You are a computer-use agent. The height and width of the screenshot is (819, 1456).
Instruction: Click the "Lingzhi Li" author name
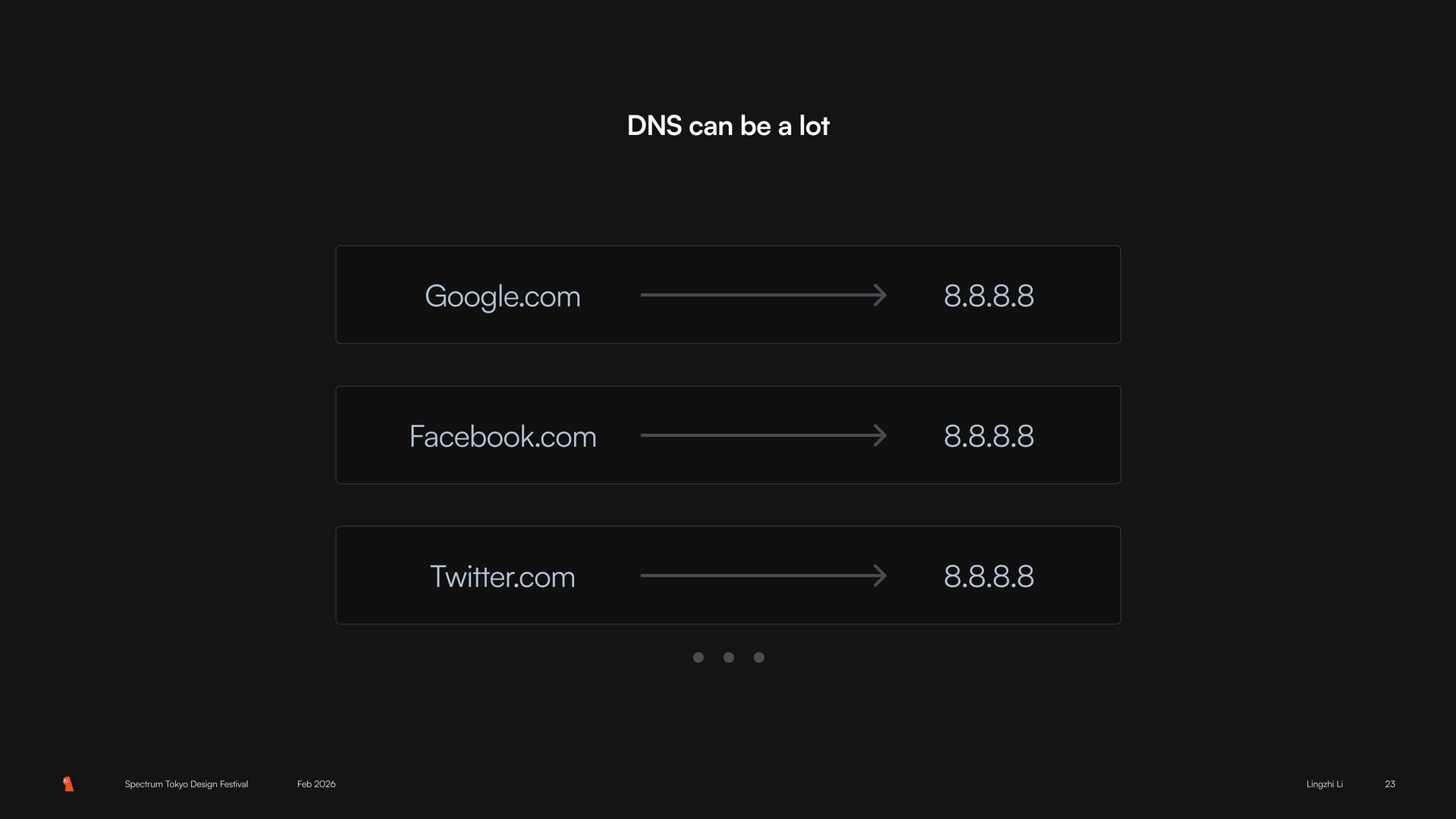(x=1324, y=784)
